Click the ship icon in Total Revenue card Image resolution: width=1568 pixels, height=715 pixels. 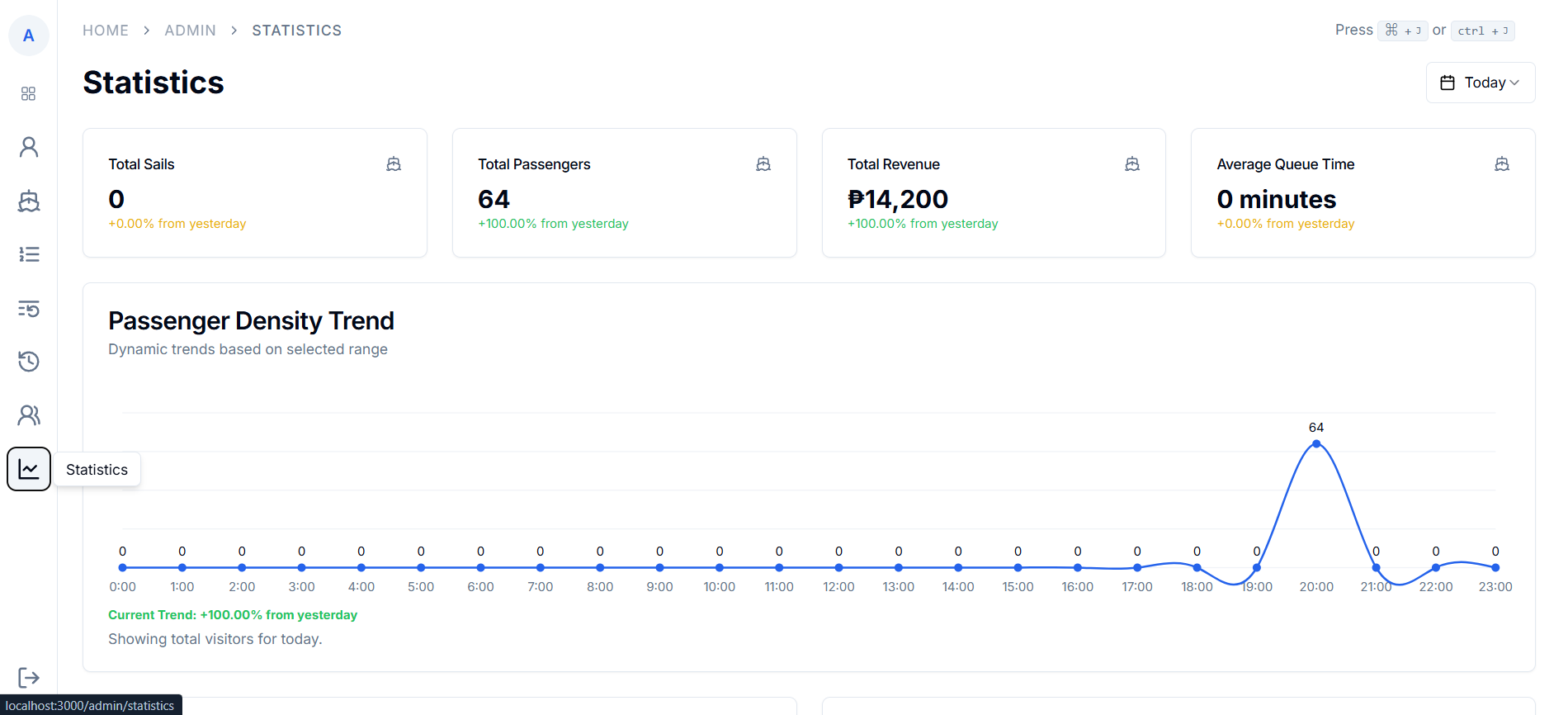pyautogui.click(x=1132, y=164)
